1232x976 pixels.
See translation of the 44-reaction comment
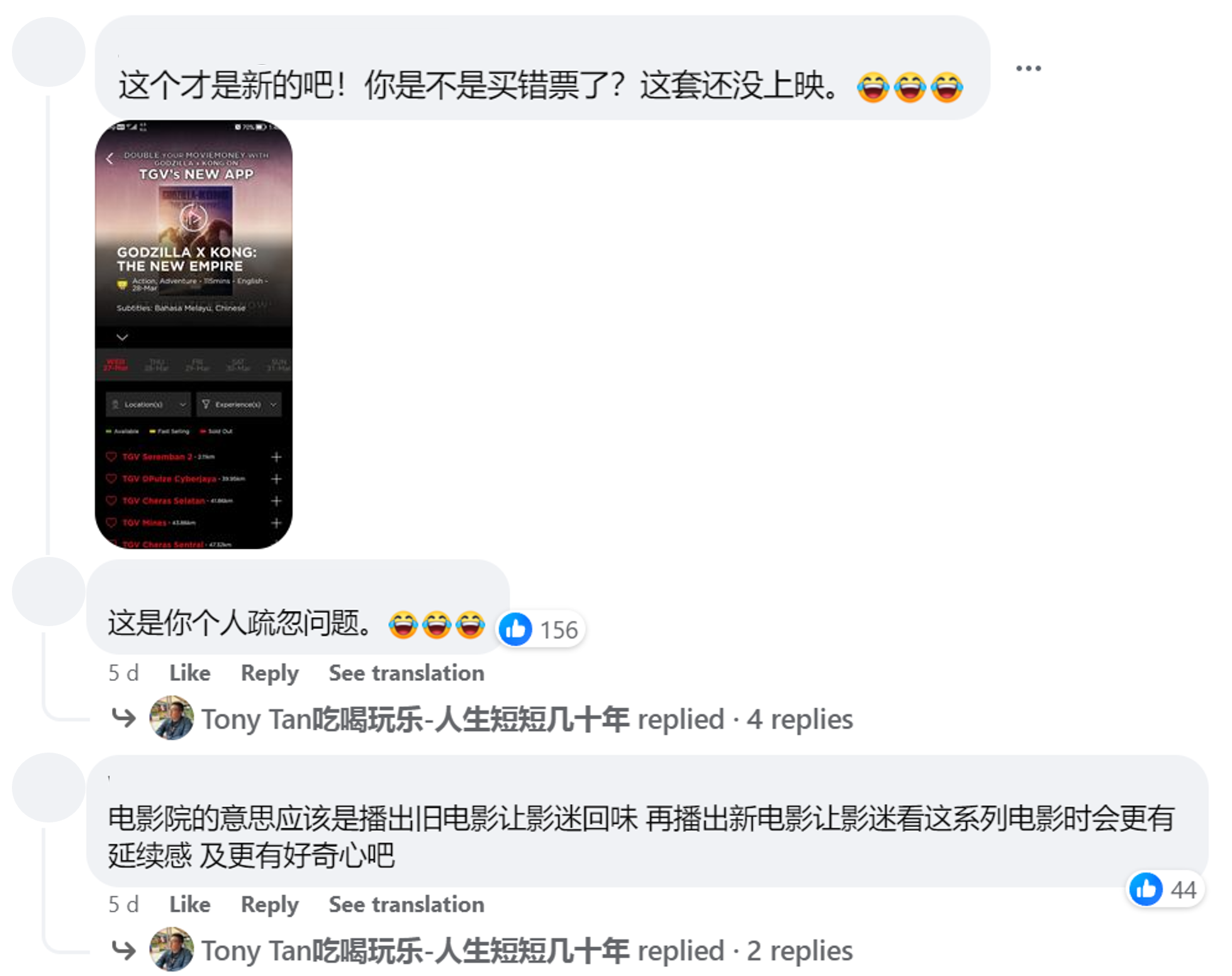pyautogui.click(x=406, y=904)
